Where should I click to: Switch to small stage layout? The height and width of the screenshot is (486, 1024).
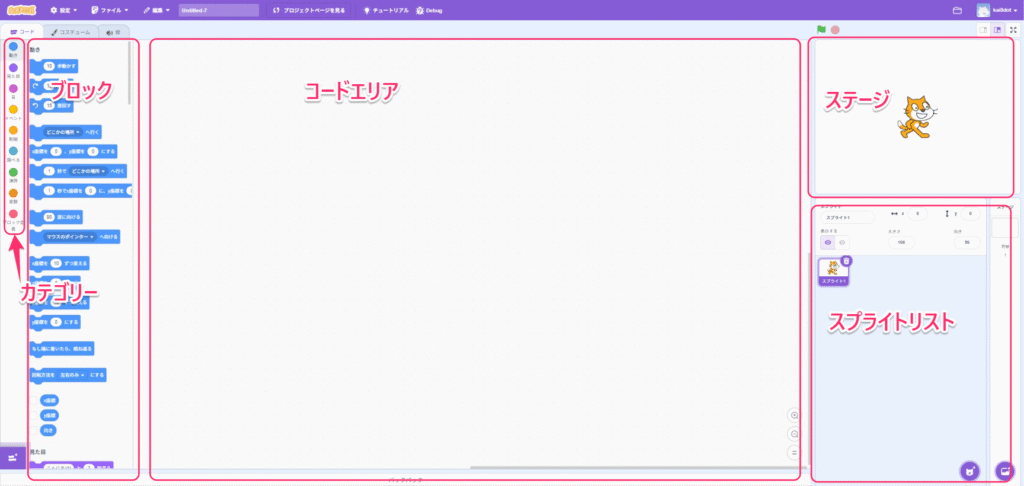coord(983,30)
